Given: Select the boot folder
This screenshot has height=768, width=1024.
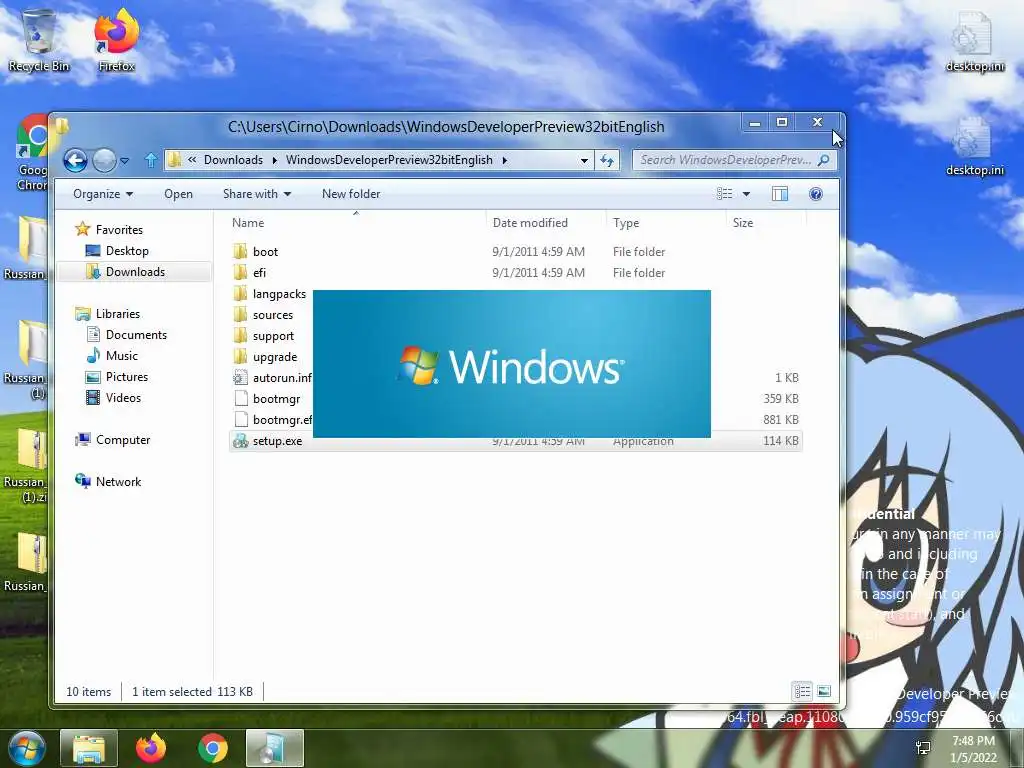Looking at the screenshot, I should tap(265, 252).
